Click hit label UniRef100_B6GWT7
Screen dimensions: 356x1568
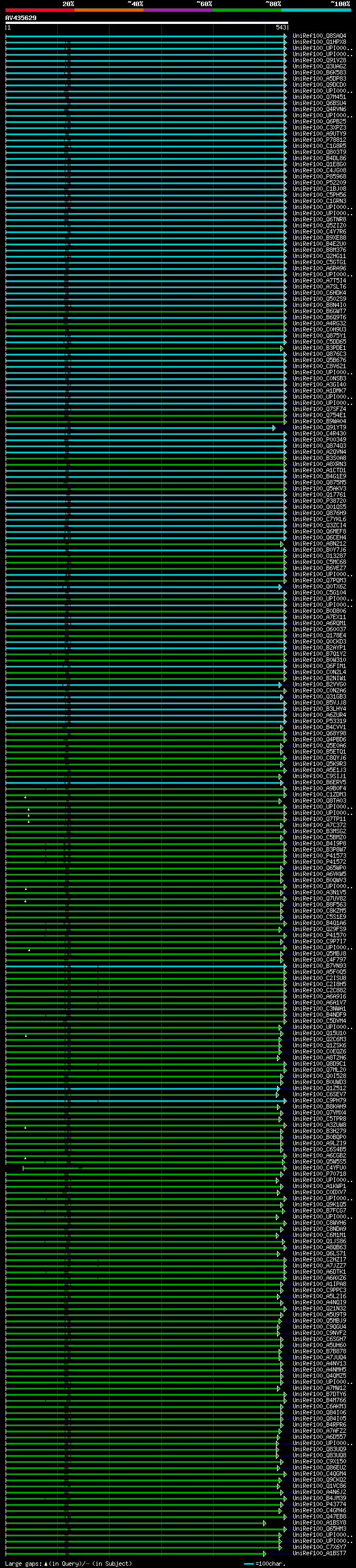point(319,311)
